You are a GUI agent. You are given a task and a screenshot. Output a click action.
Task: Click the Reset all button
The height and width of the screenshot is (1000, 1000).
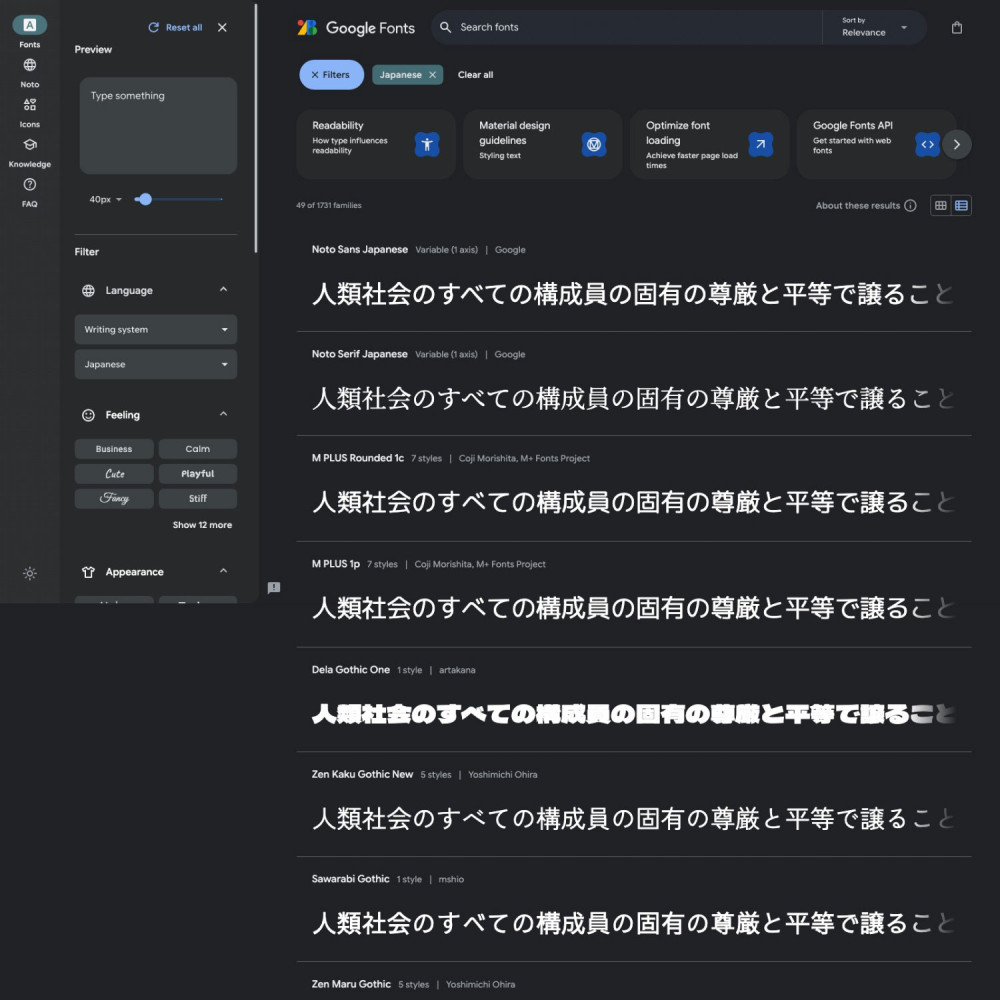click(174, 27)
